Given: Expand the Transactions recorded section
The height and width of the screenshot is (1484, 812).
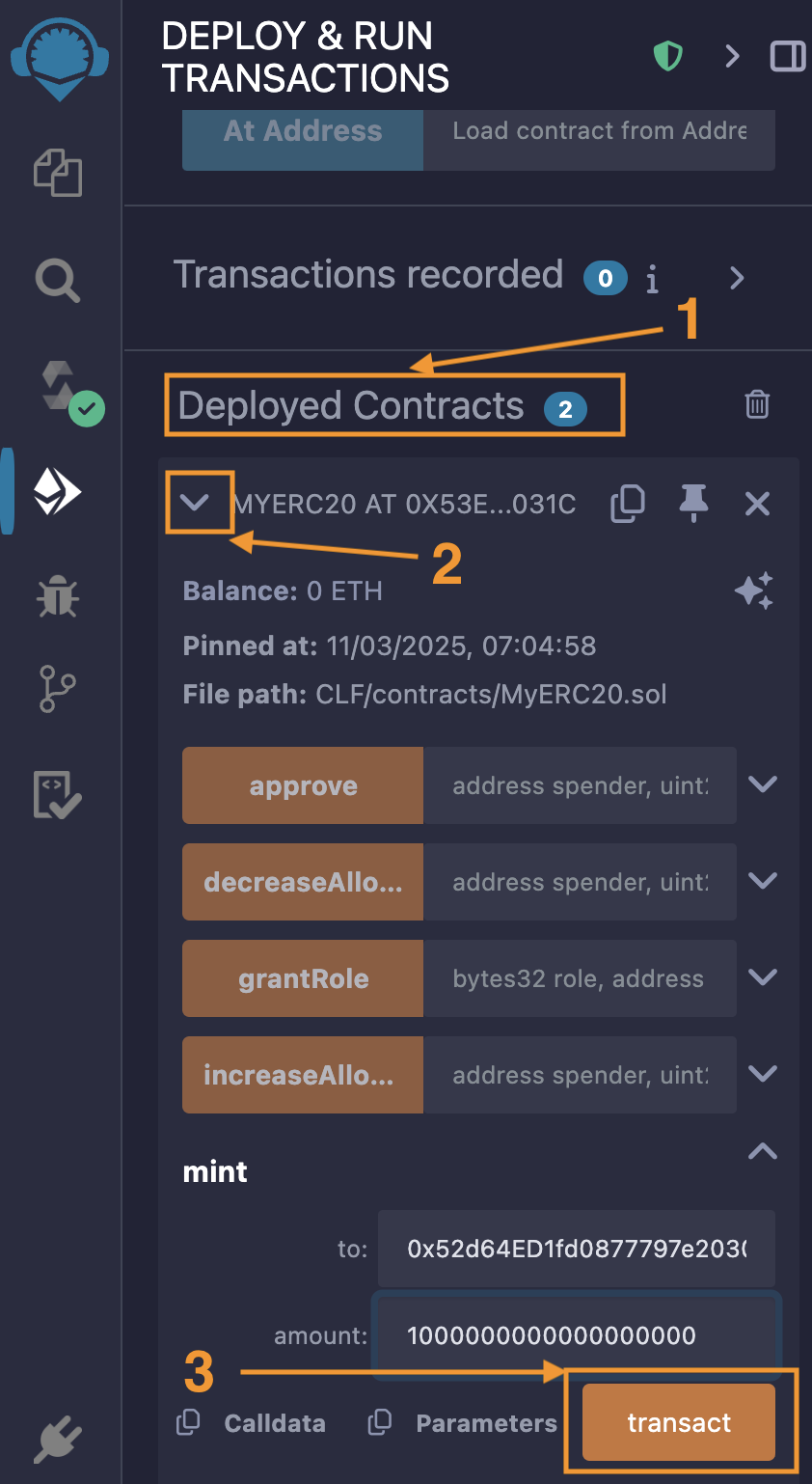Looking at the screenshot, I should [x=737, y=279].
